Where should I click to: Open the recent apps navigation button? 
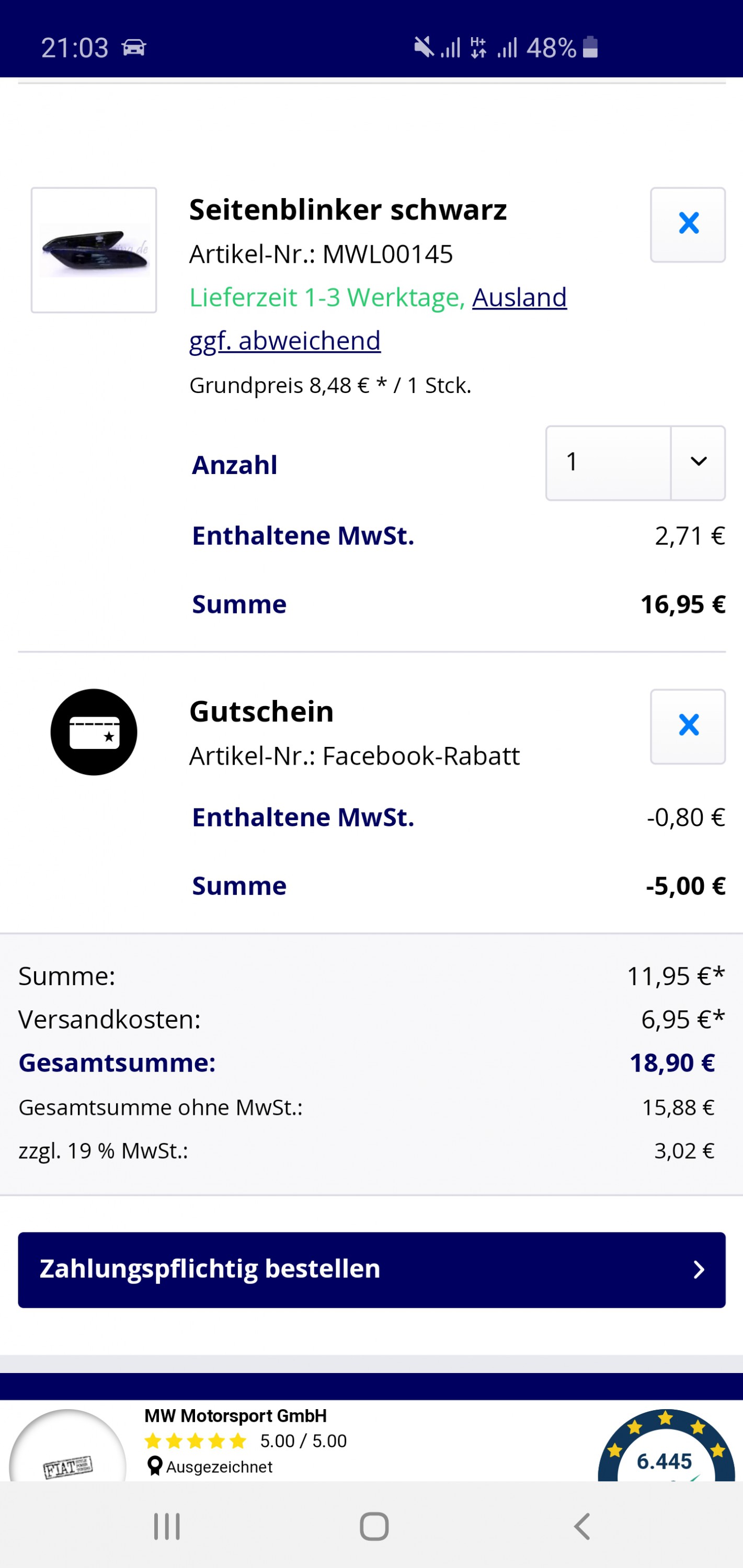[167, 1526]
